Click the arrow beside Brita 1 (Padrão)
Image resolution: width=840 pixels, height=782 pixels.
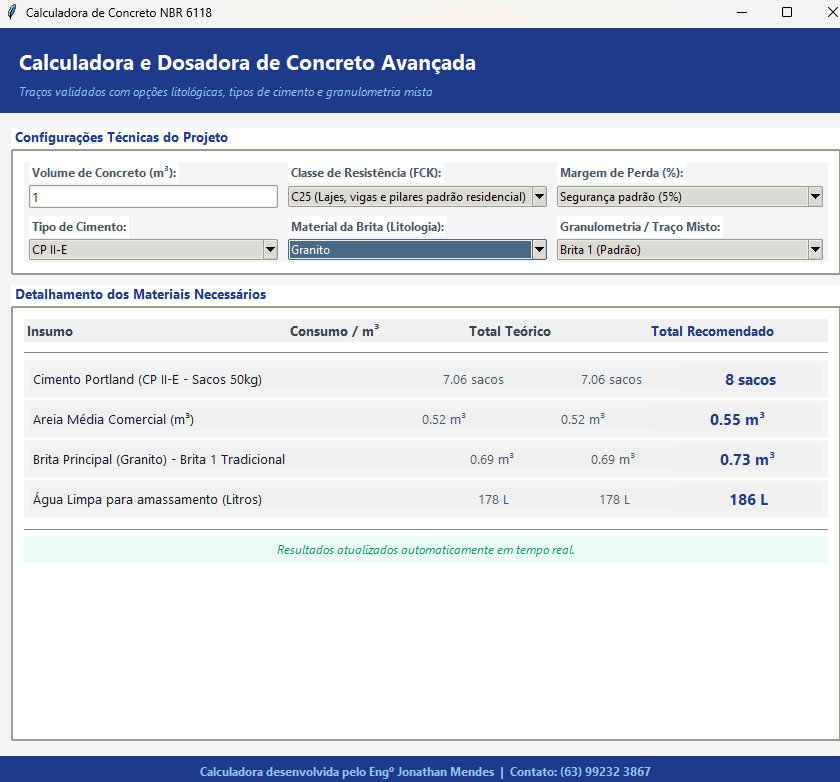point(815,250)
